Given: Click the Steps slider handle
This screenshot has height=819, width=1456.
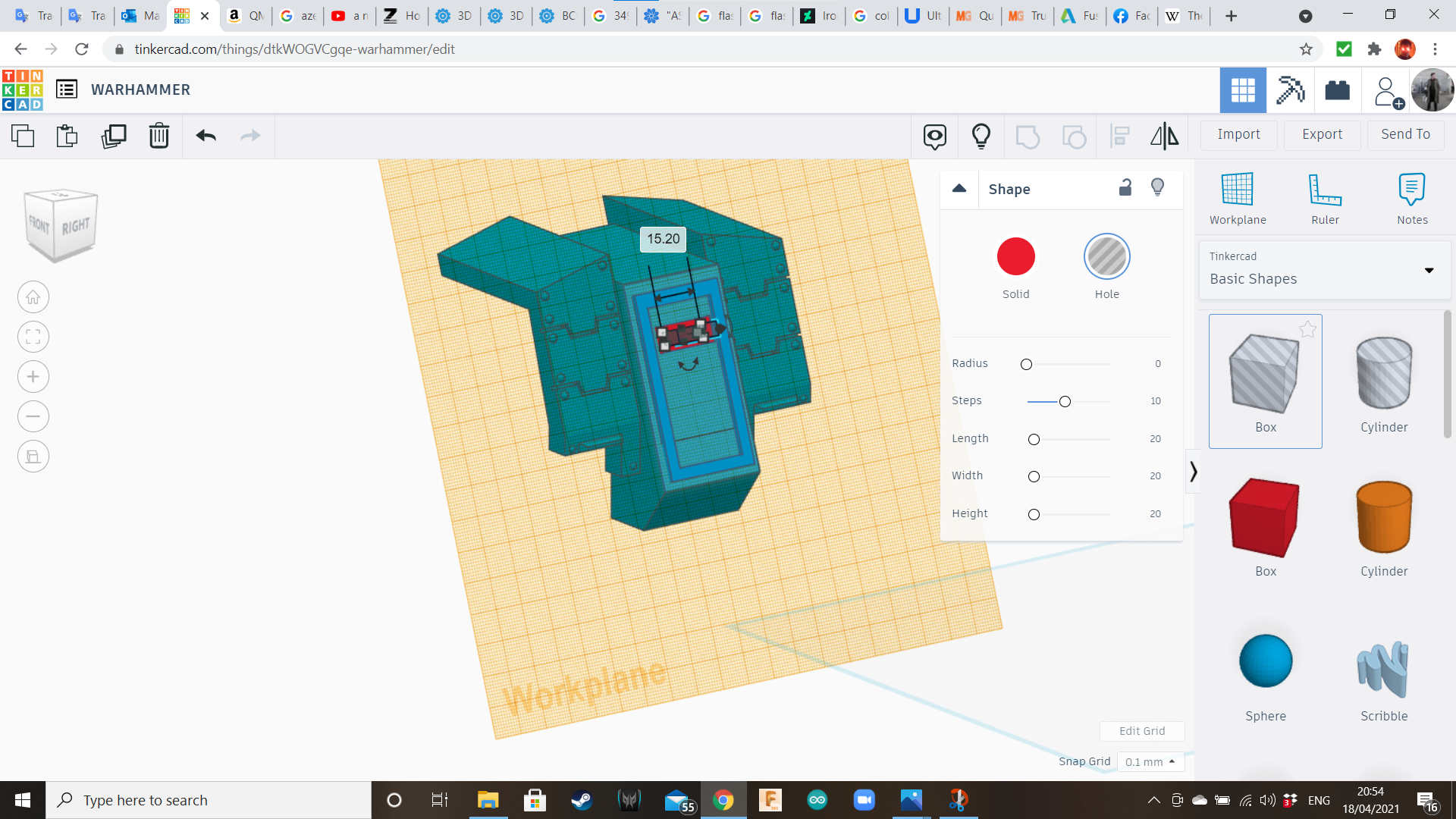Looking at the screenshot, I should [1065, 401].
